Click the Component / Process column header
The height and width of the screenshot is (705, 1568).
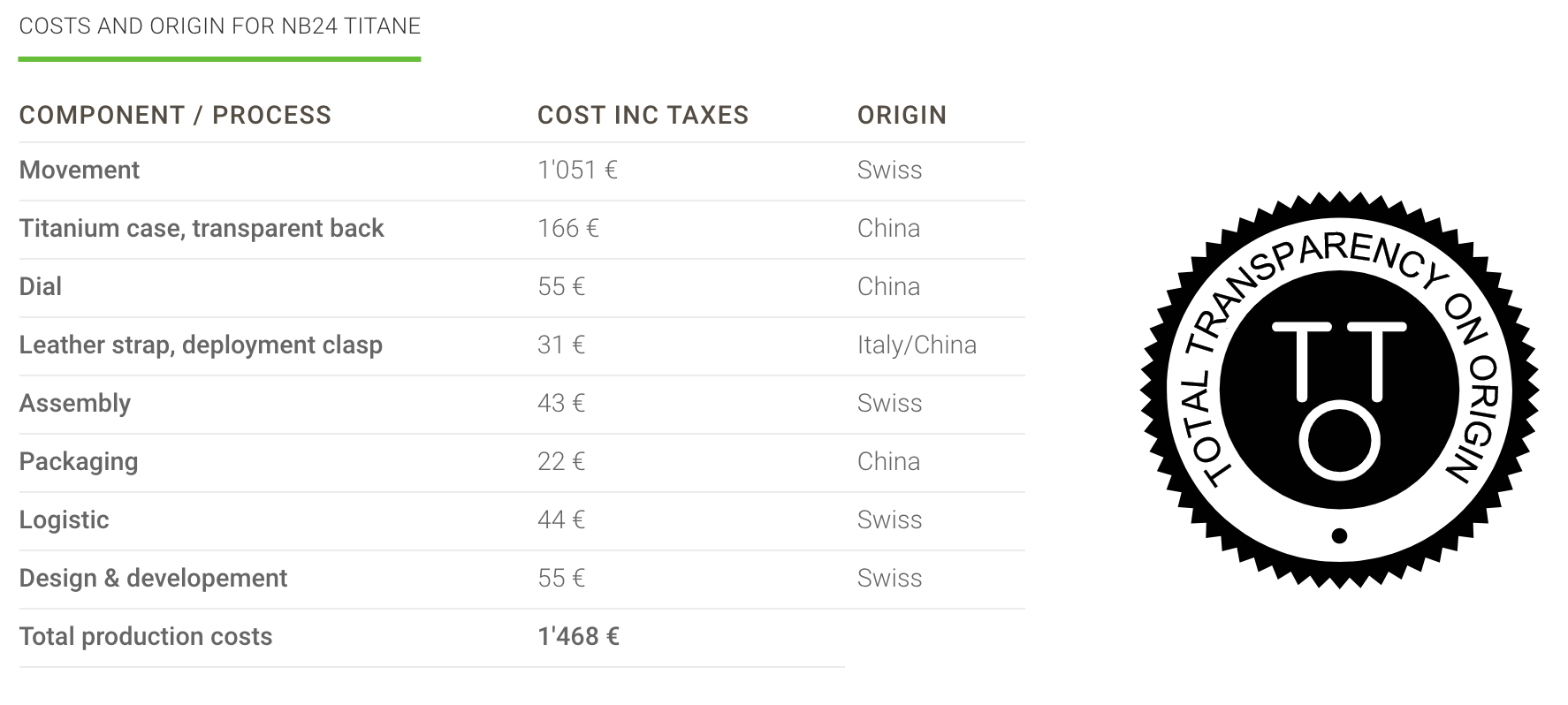(175, 115)
